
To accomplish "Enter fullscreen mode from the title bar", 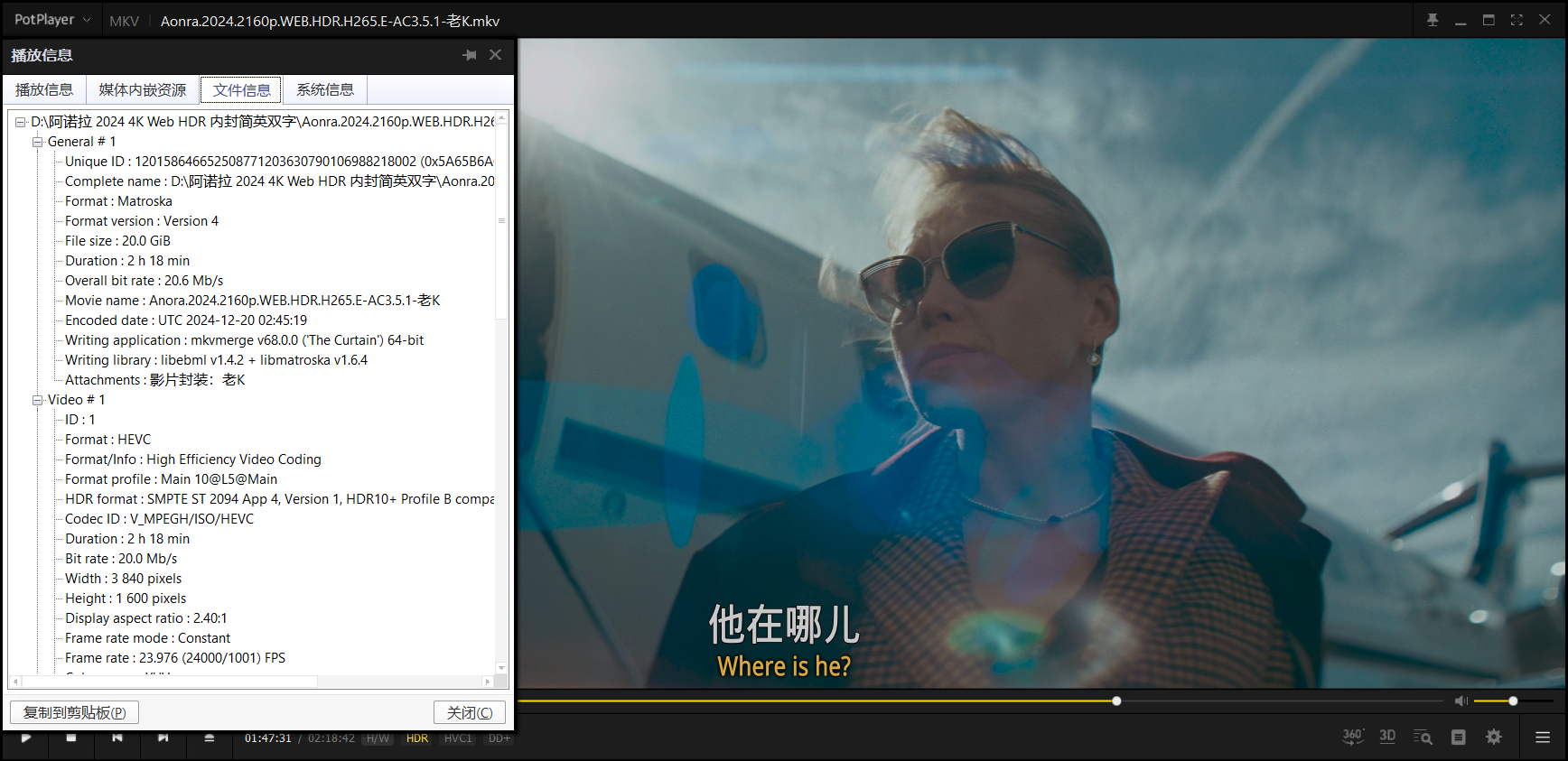I will pyautogui.click(x=1517, y=20).
